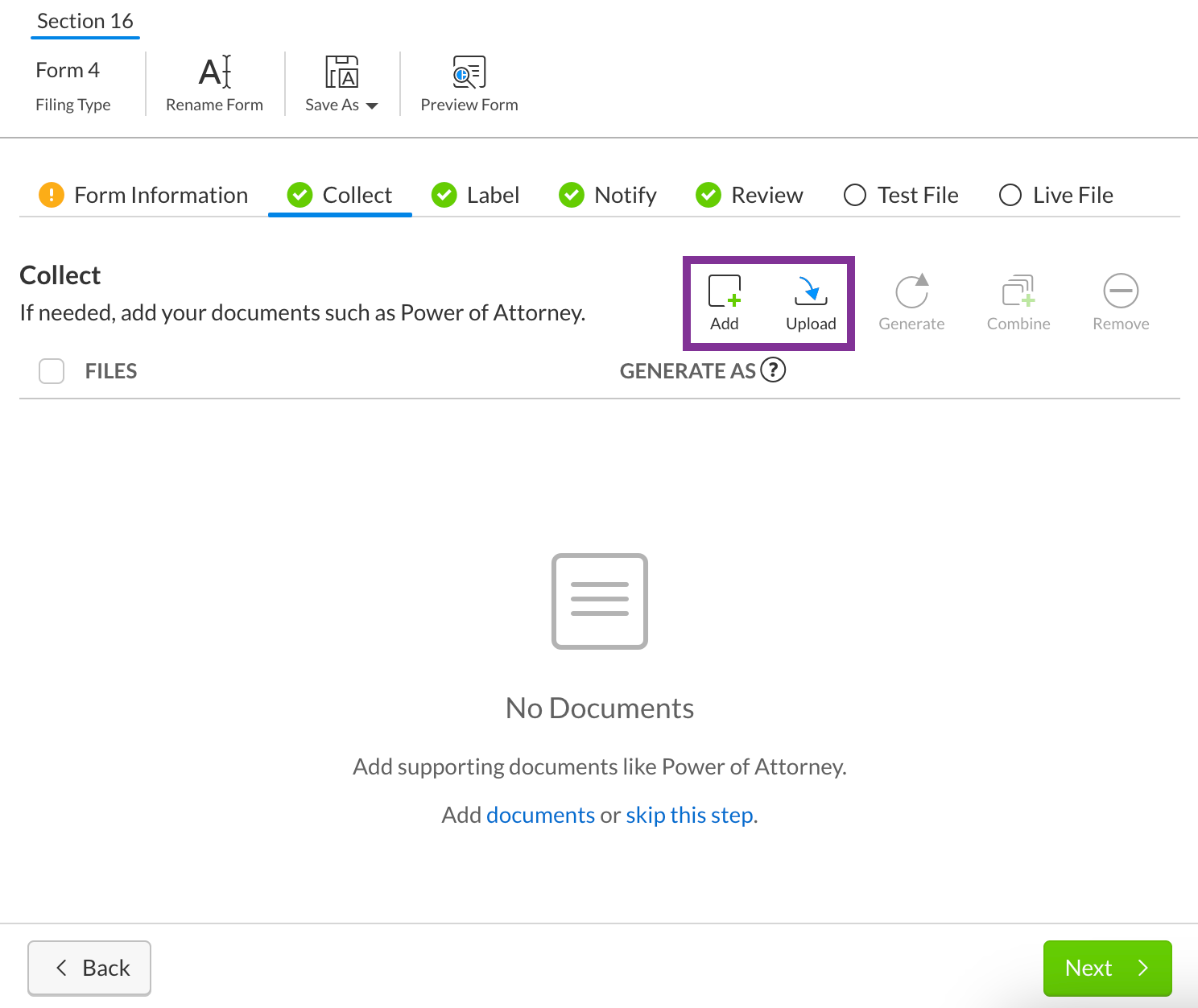Screen dimensions: 1198x1008
Task: Click the Add document icon
Action: 724,291
